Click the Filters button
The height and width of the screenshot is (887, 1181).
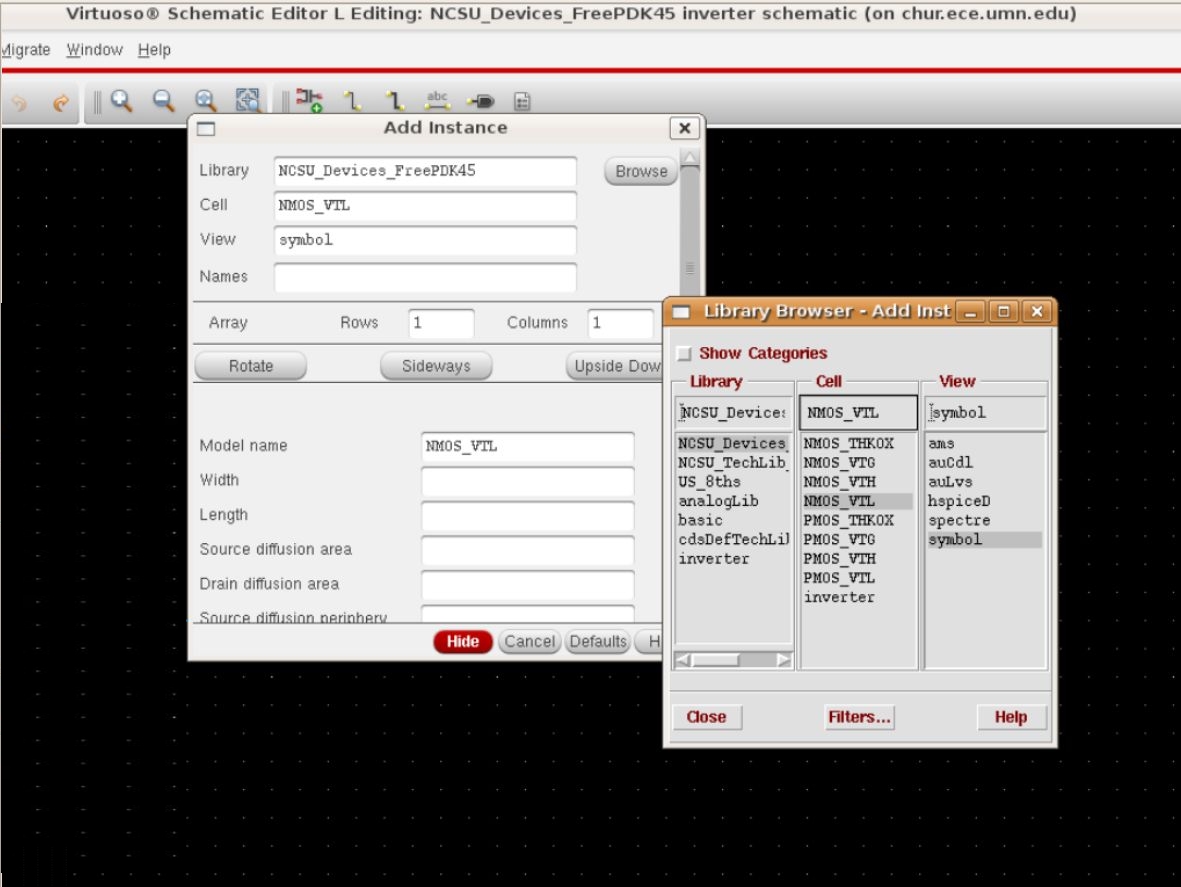point(858,717)
